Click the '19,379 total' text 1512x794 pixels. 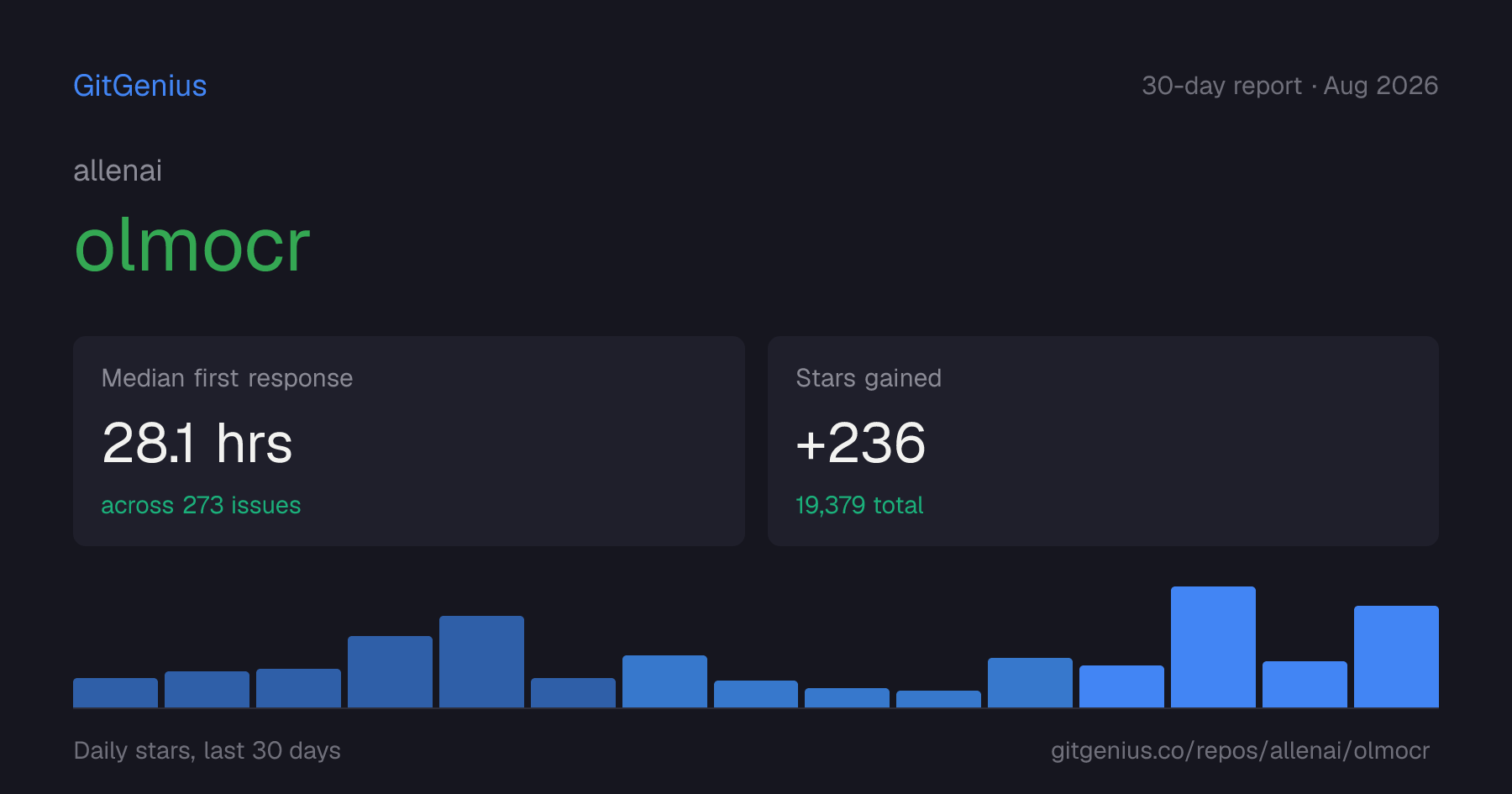859,505
